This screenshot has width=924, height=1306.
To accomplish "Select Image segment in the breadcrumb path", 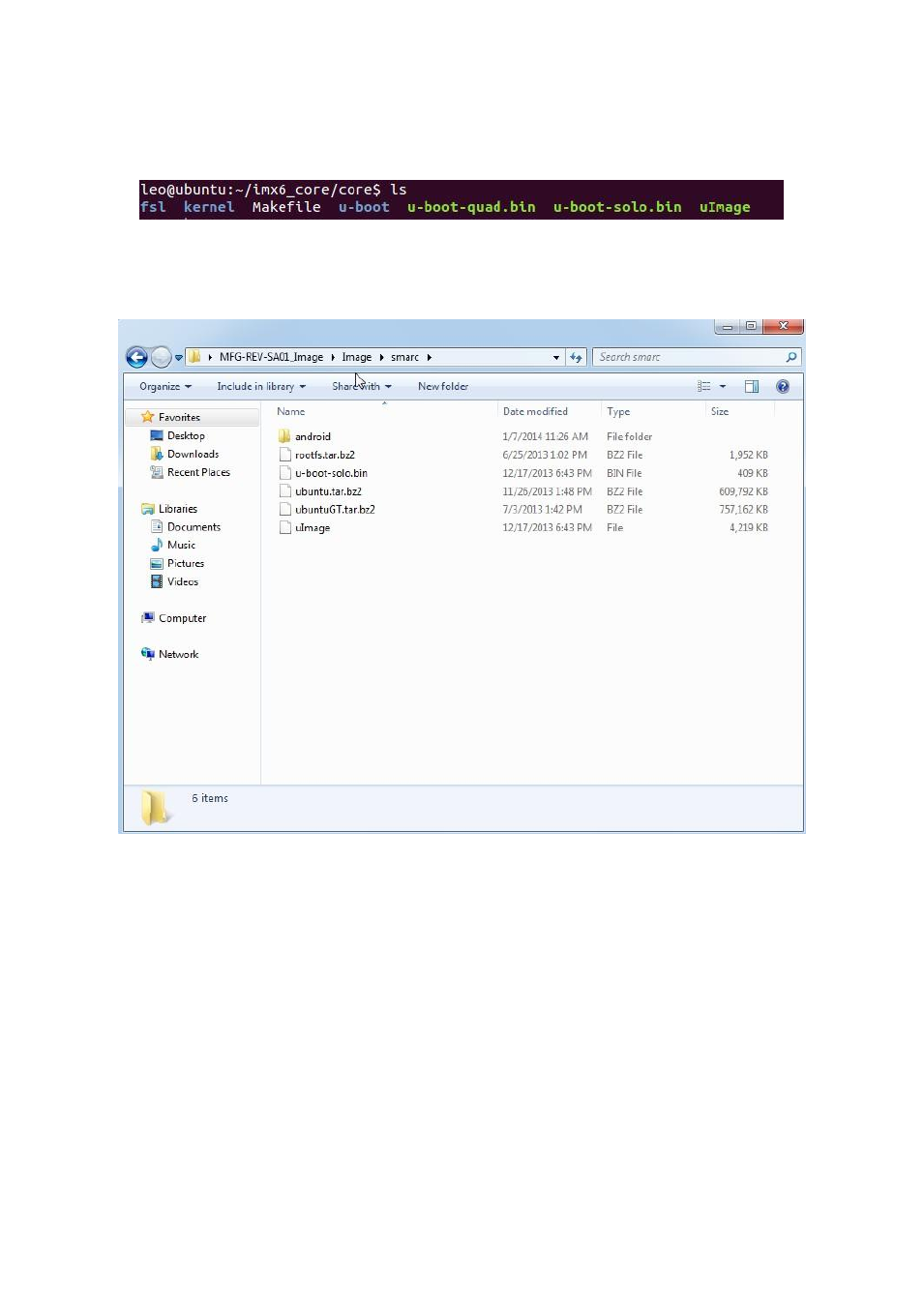I will click(356, 357).
